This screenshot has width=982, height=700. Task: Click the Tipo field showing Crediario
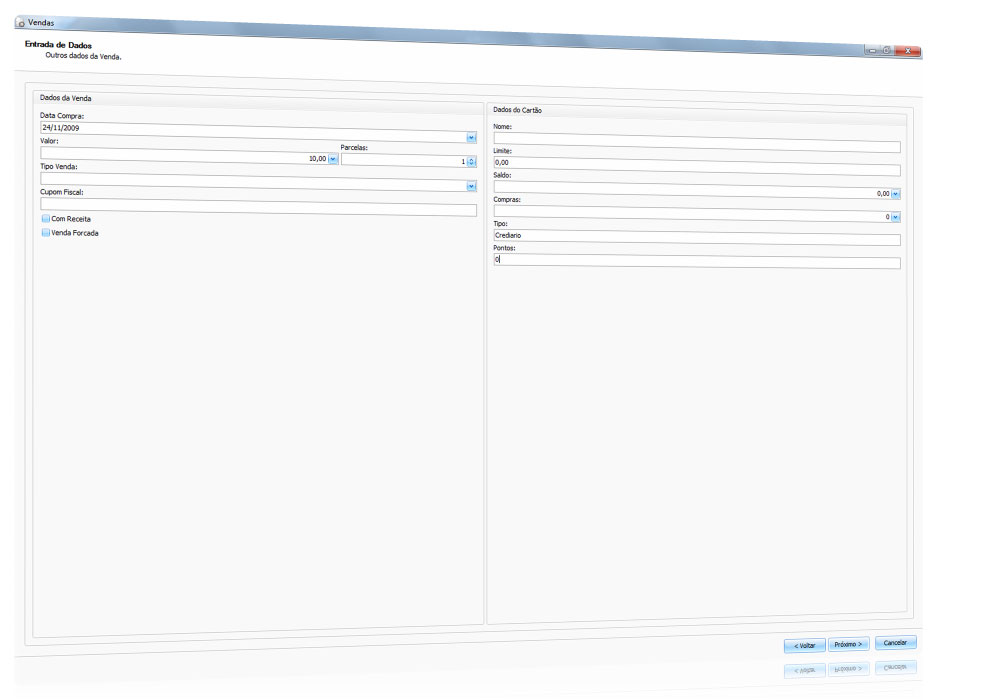point(696,238)
